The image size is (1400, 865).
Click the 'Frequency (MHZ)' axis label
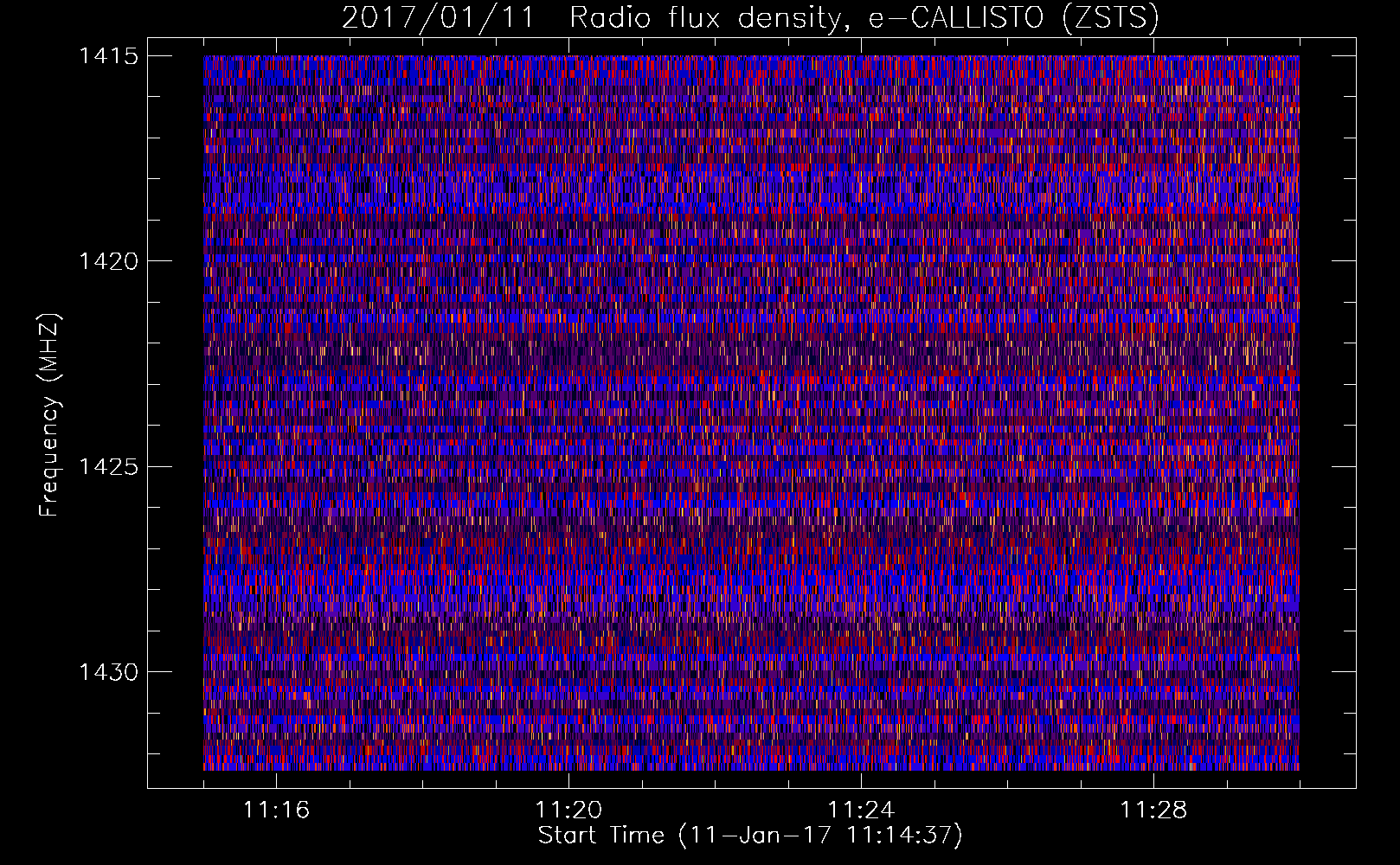(x=48, y=415)
